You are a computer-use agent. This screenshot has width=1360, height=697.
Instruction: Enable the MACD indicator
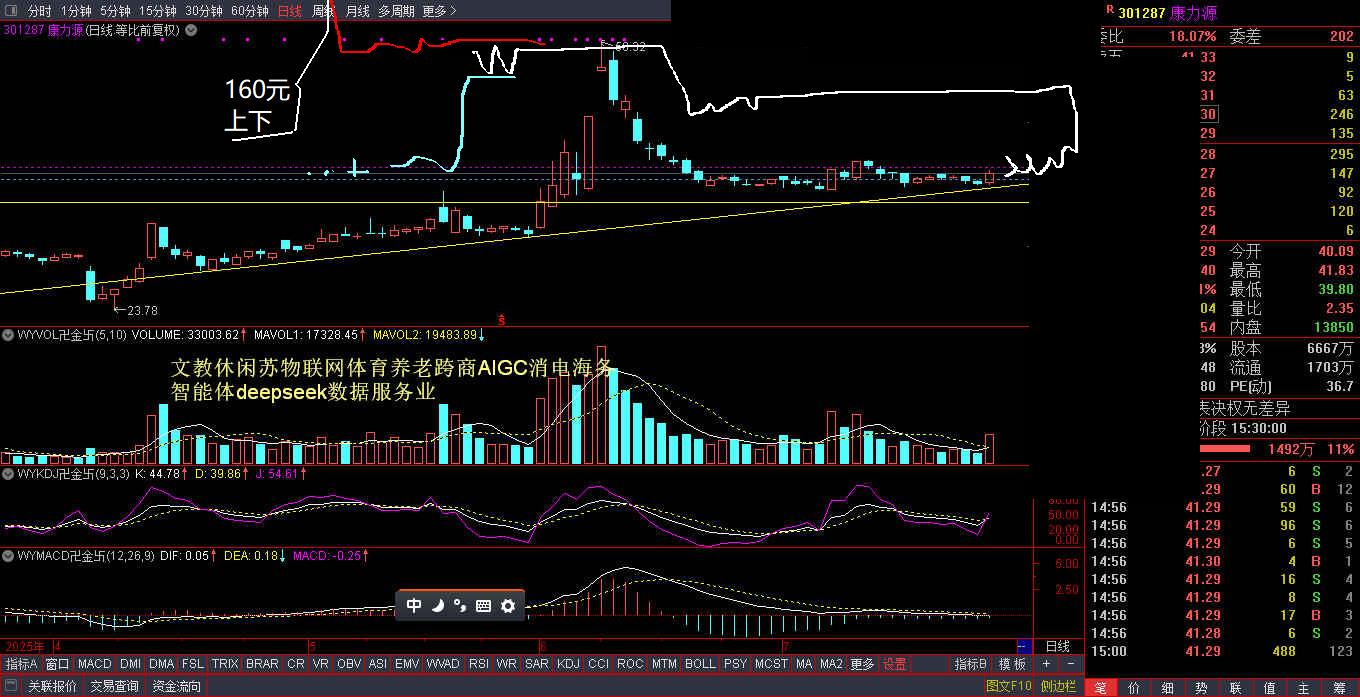[95, 664]
